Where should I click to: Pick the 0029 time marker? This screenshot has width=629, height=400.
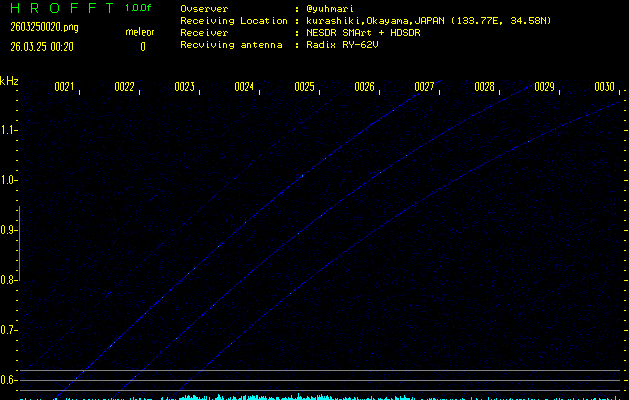[x=544, y=88]
